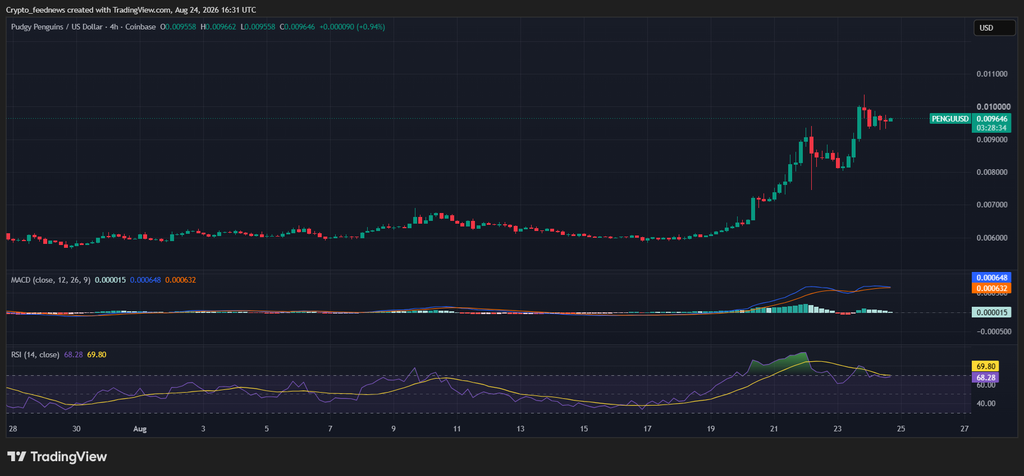Click the 0.006000 price scale label
Screen dimensions: 1024x476
(x=993, y=238)
